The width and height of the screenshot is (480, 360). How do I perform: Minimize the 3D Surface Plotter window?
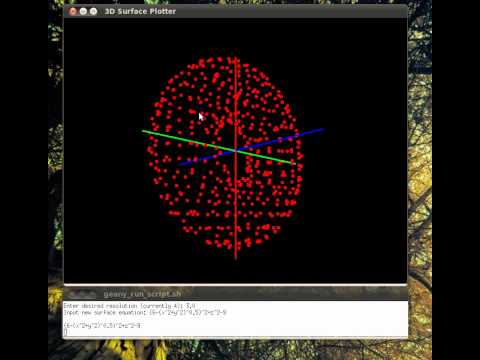click(x=83, y=11)
